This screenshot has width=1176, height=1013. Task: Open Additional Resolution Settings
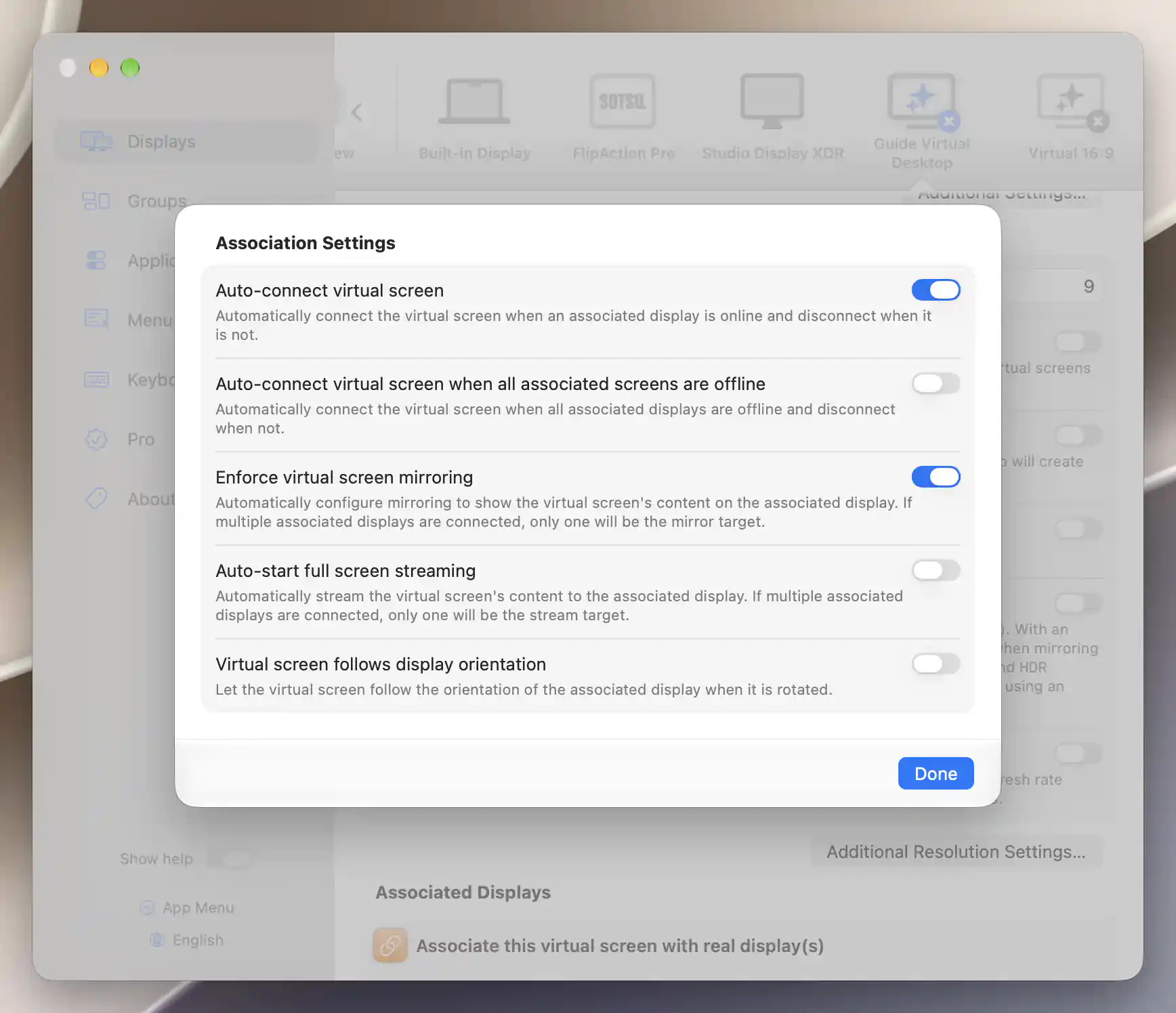956,852
